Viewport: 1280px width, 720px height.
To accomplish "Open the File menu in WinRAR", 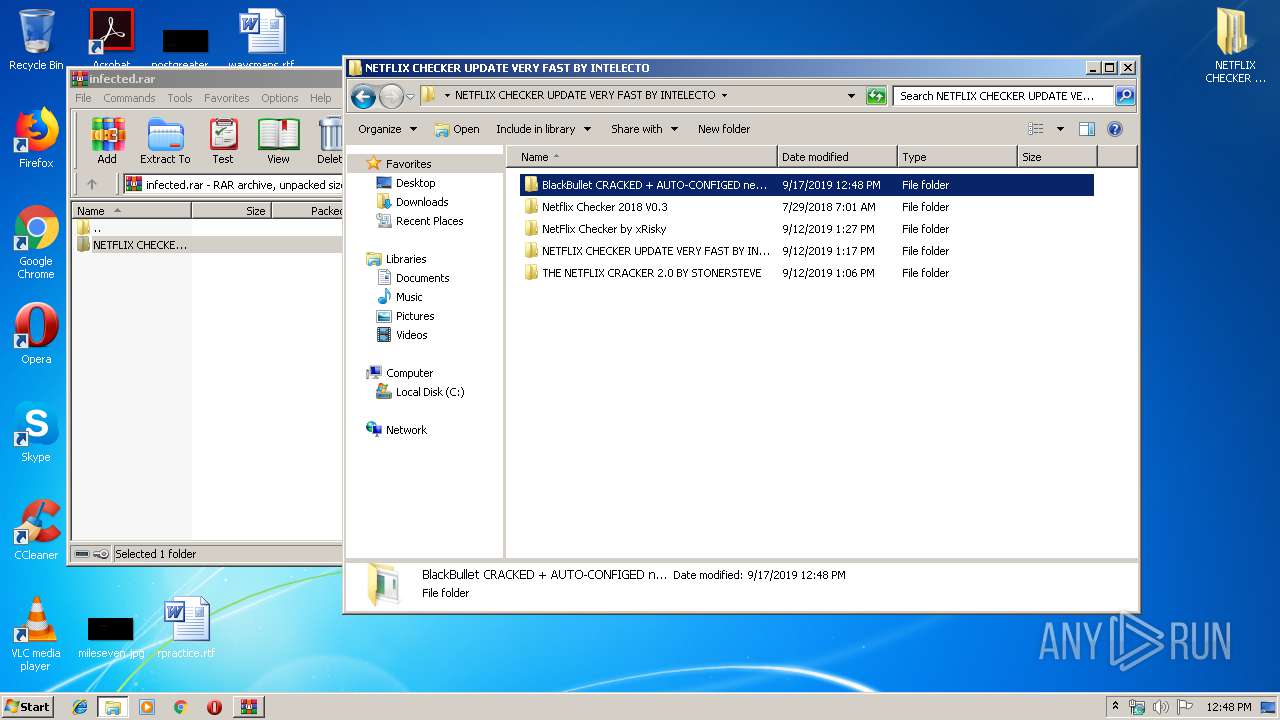I will pos(83,98).
